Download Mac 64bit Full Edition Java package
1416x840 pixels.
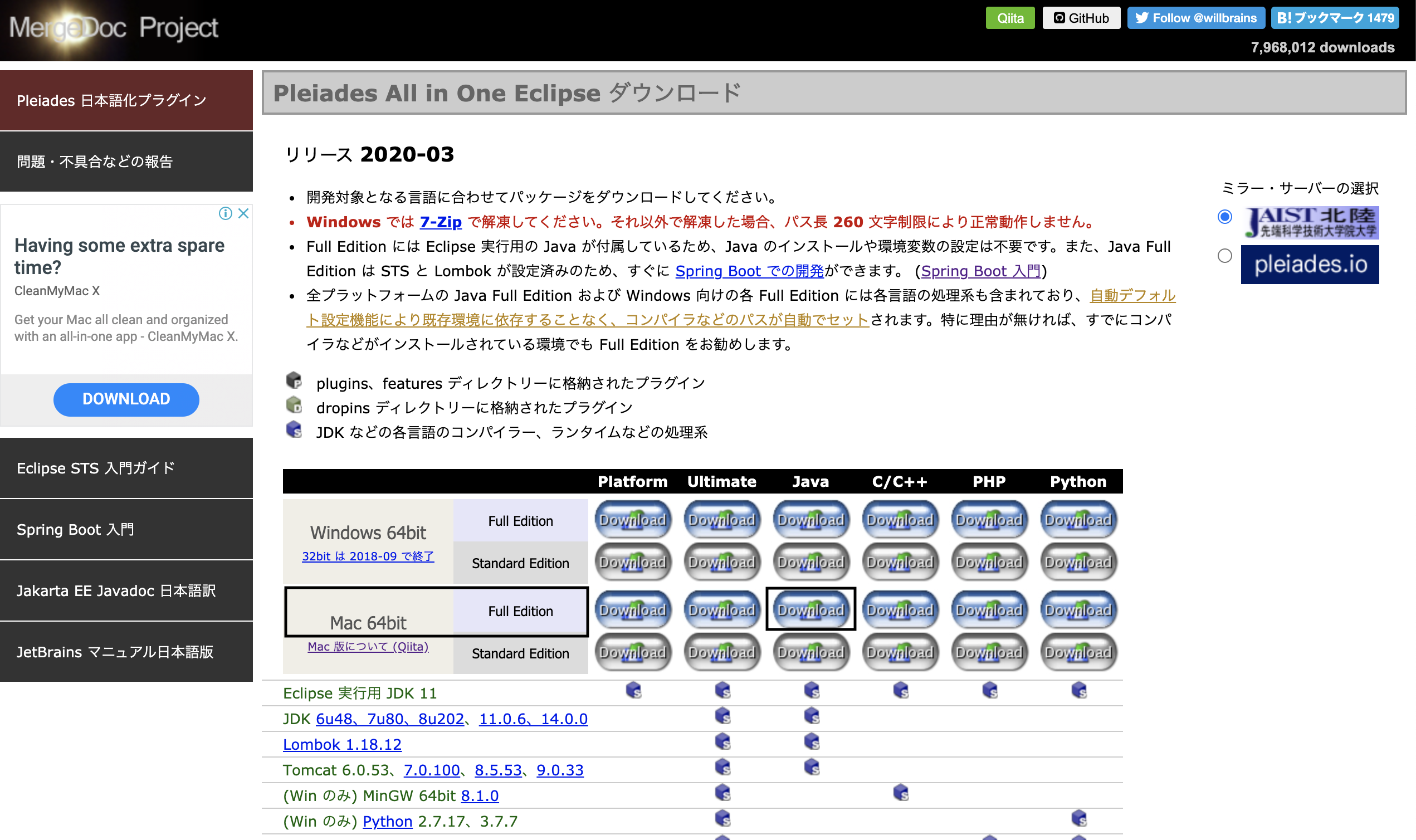pyautogui.click(x=810, y=609)
